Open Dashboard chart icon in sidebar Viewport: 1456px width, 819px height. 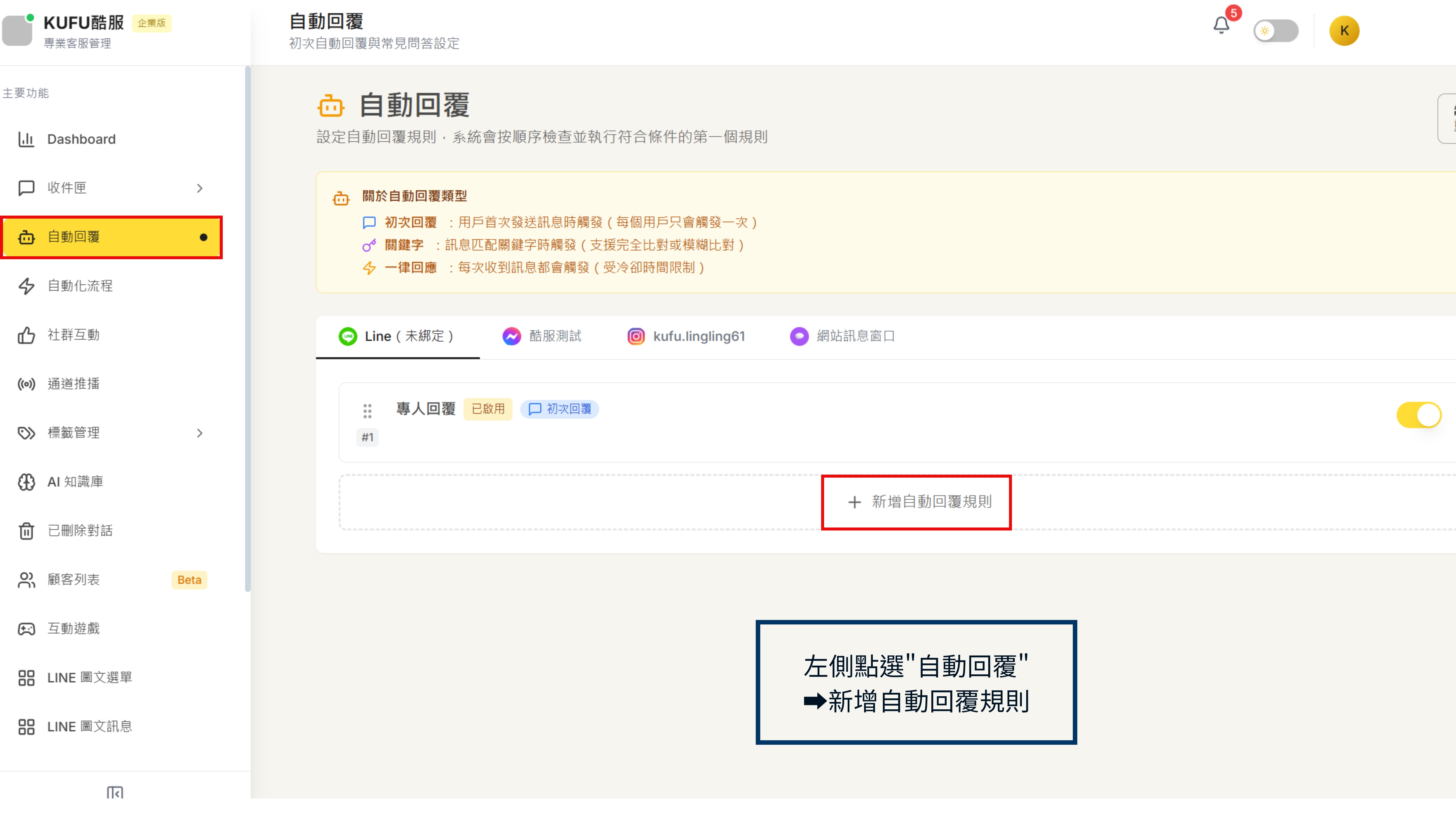point(26,139)
